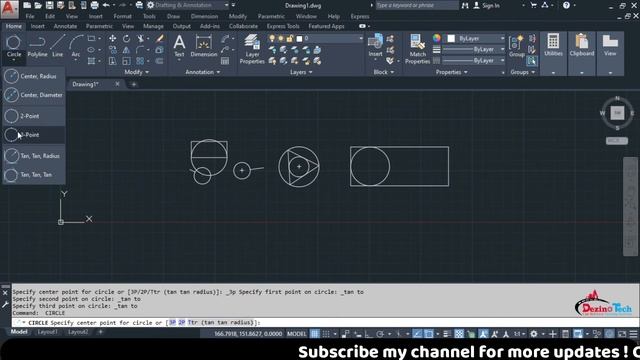The width and height of the screenshot is (640, 360).
Task: Toggle object snap tracking in status bar
Action: (417, 334)
